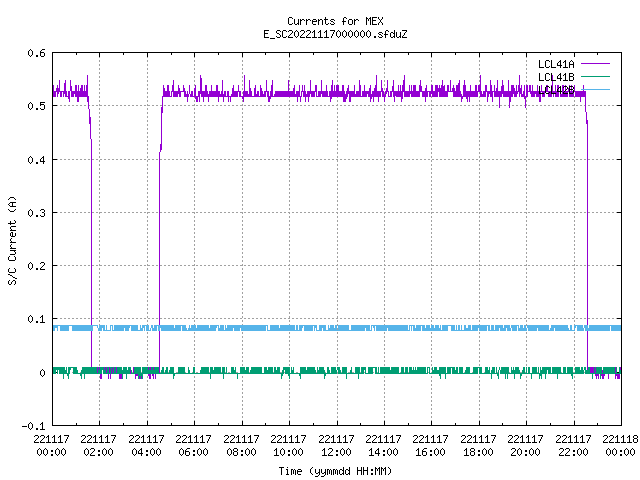Click the LCL42B legend label
Screen dimensions: 640x480
coord(556,90)
